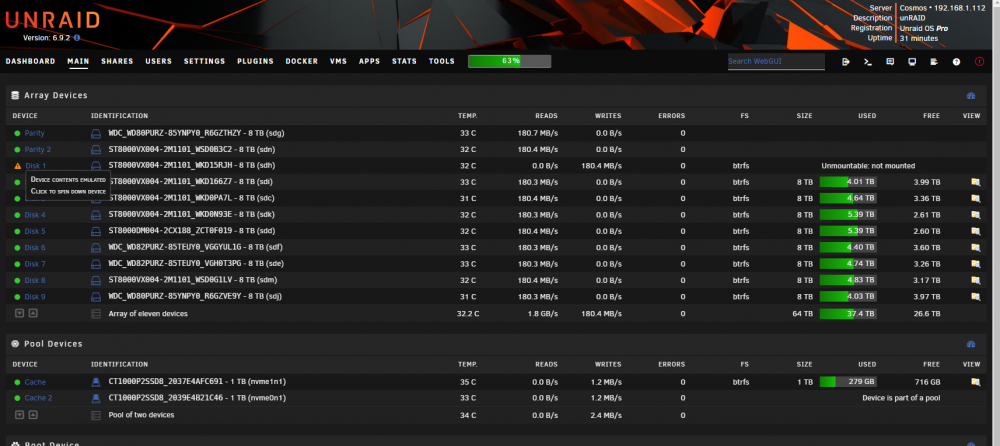Viewport: 1000px width, 446px height.
Task: Click the drive icon in the Disk 5 row
Action: (x=96, y=231)
